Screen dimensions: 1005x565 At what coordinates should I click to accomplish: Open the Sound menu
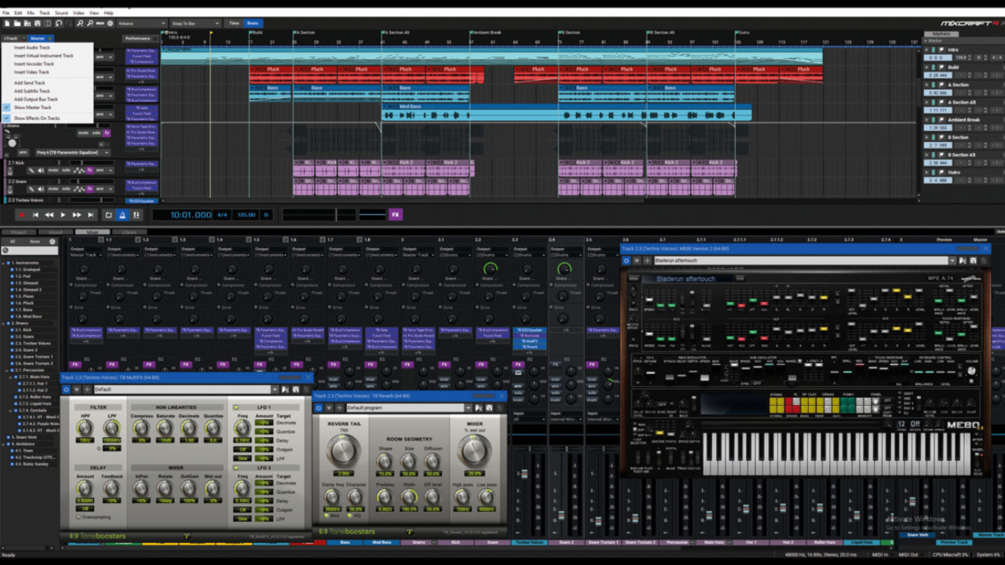click(x=62, y=13)
